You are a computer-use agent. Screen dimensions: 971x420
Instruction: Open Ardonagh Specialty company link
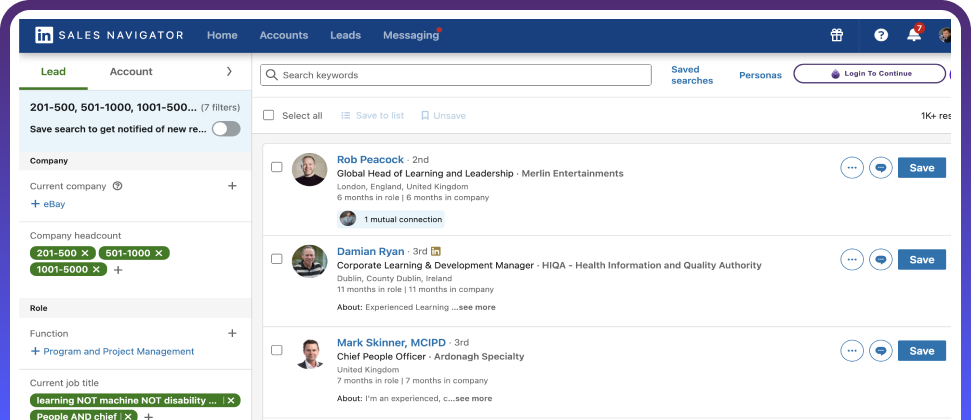click(x=479, y=356)
